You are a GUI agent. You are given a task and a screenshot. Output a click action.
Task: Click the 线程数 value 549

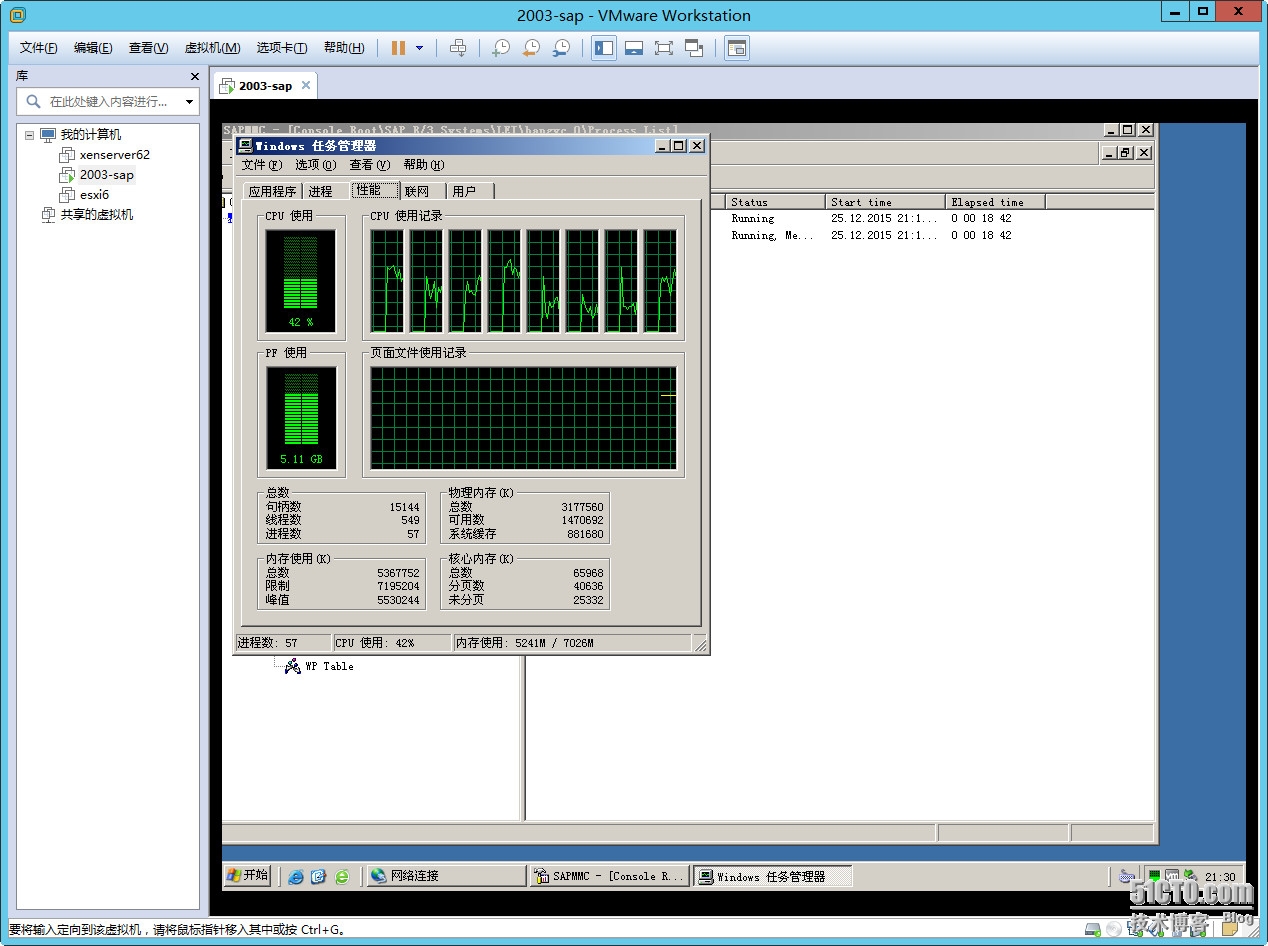(410, 520)
